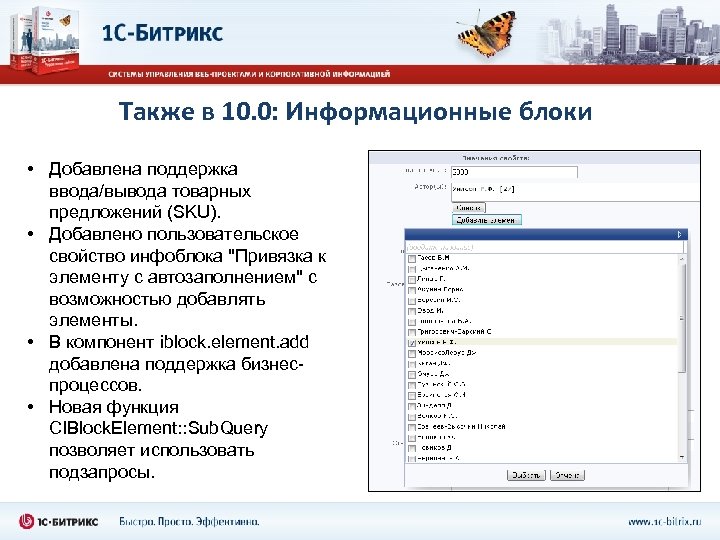Toggle the checkbox for the row ending in Николай
The width and height of the screenshot is (720, 540).
412,427
